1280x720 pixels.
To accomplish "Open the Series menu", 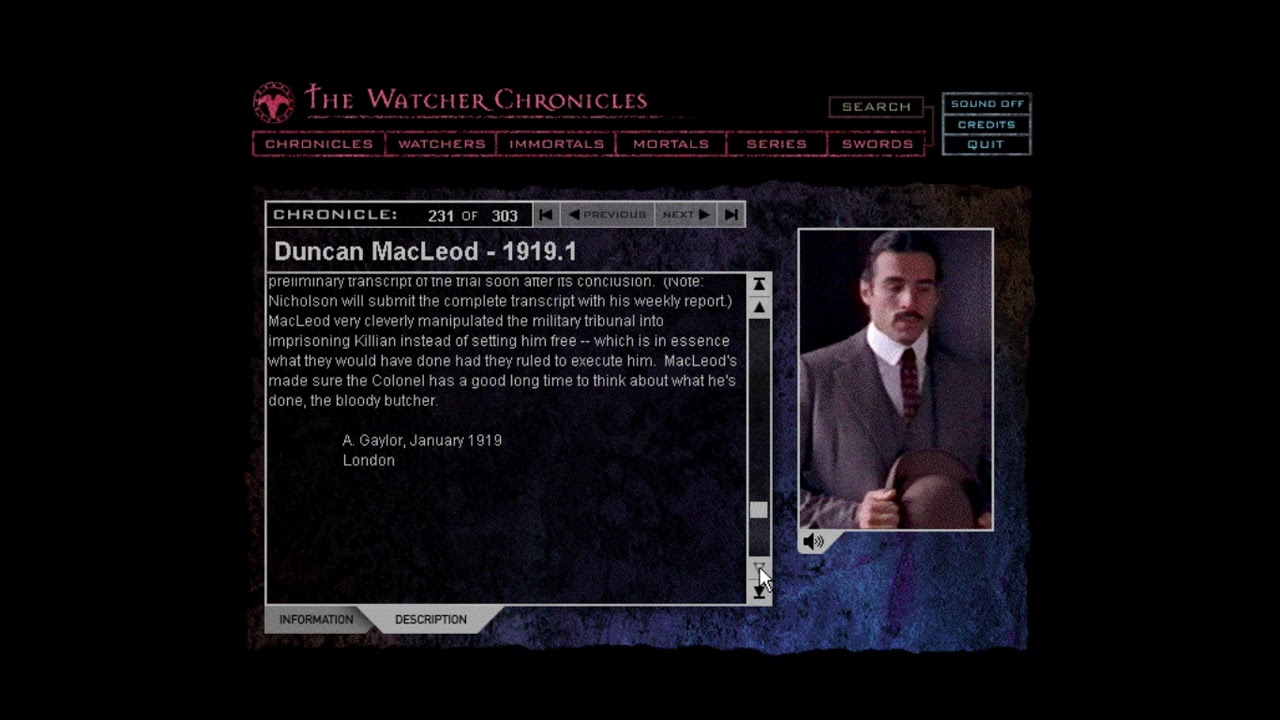I will [776, 144].
